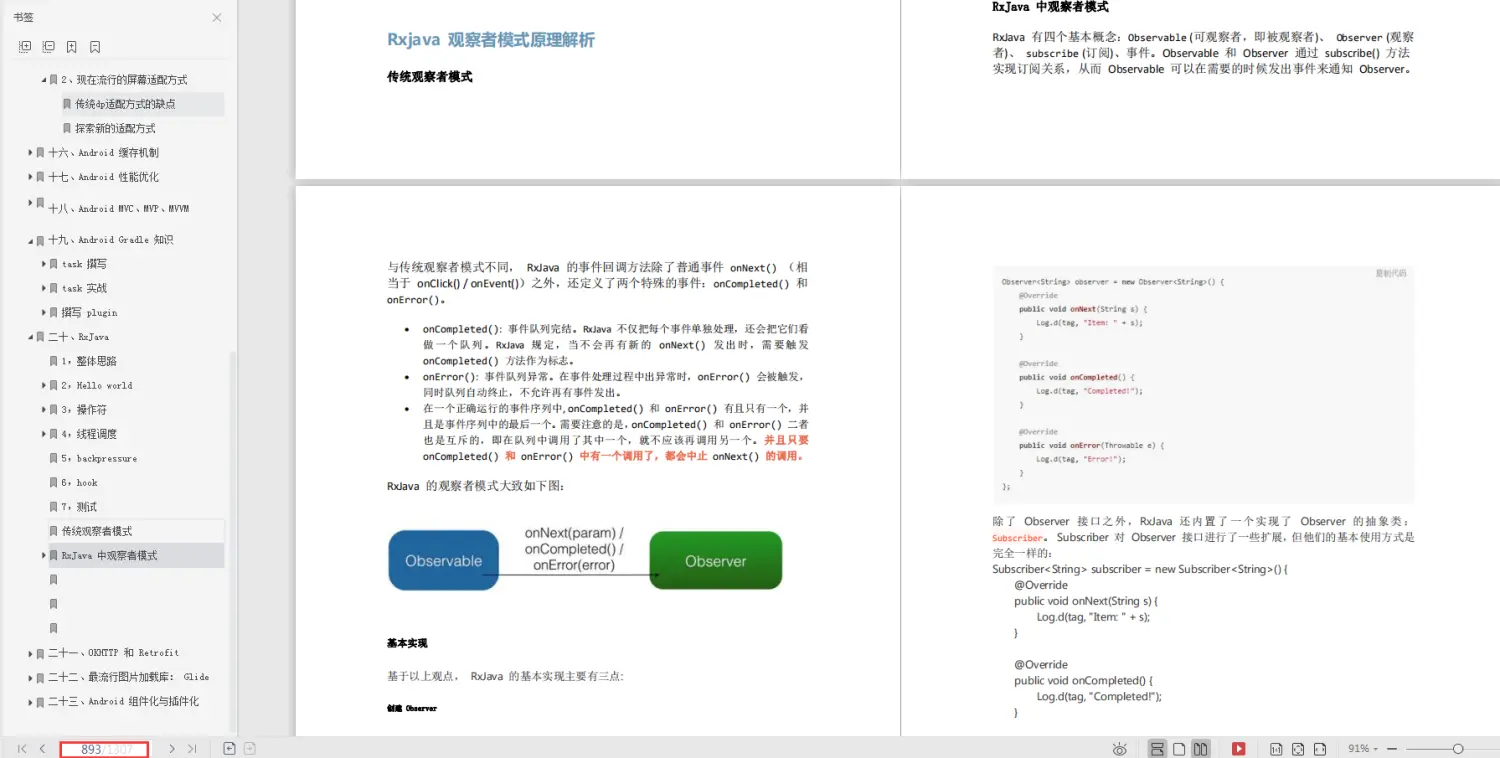Image resolution: width=1500 pixels, height=758 pixels.
Task: Click the page number input field
Action: [x=104, y=749]
